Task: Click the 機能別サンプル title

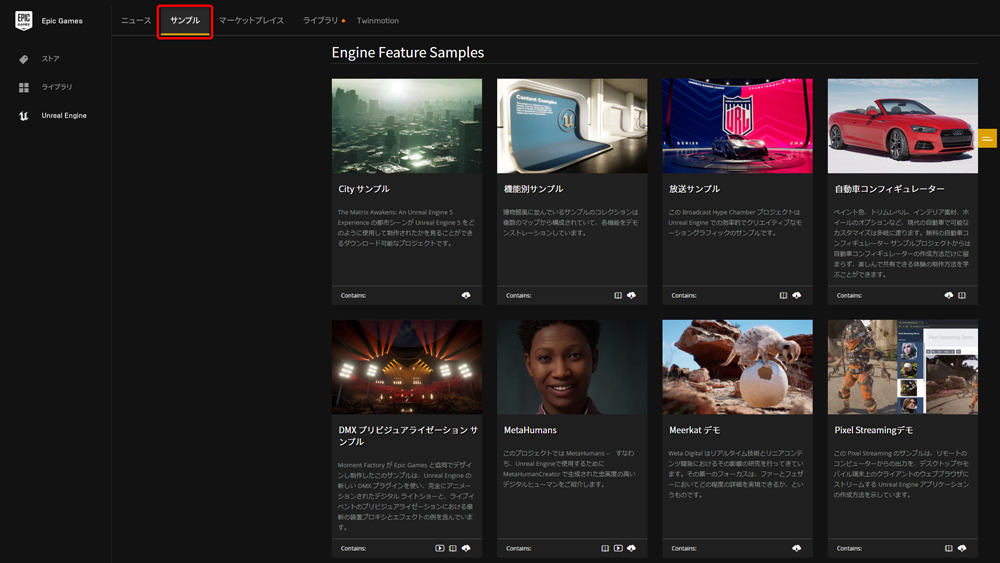Action: [533, 189]
